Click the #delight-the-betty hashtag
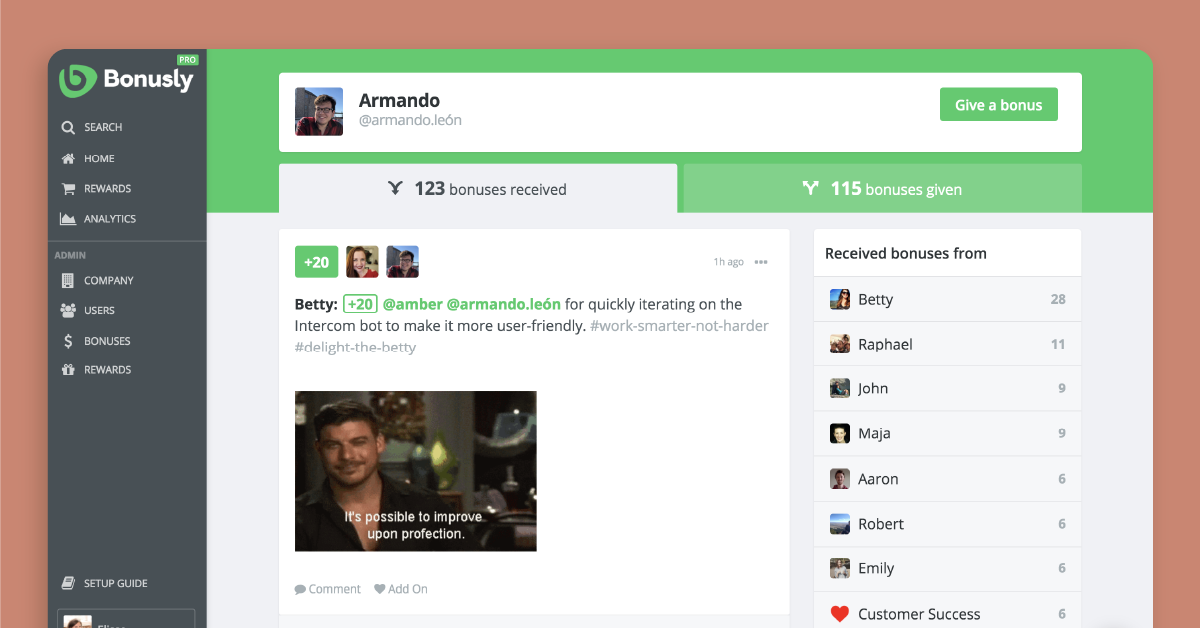1200x628 pixels. point(355,348)
